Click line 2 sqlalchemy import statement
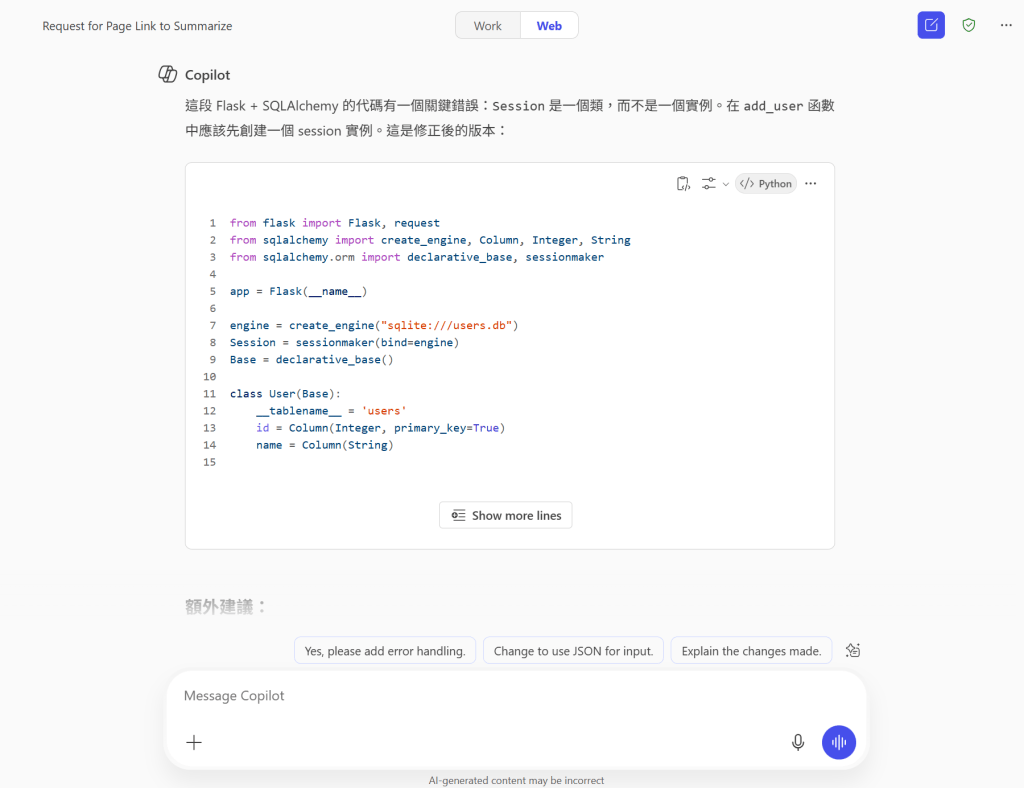 (430, 240)
